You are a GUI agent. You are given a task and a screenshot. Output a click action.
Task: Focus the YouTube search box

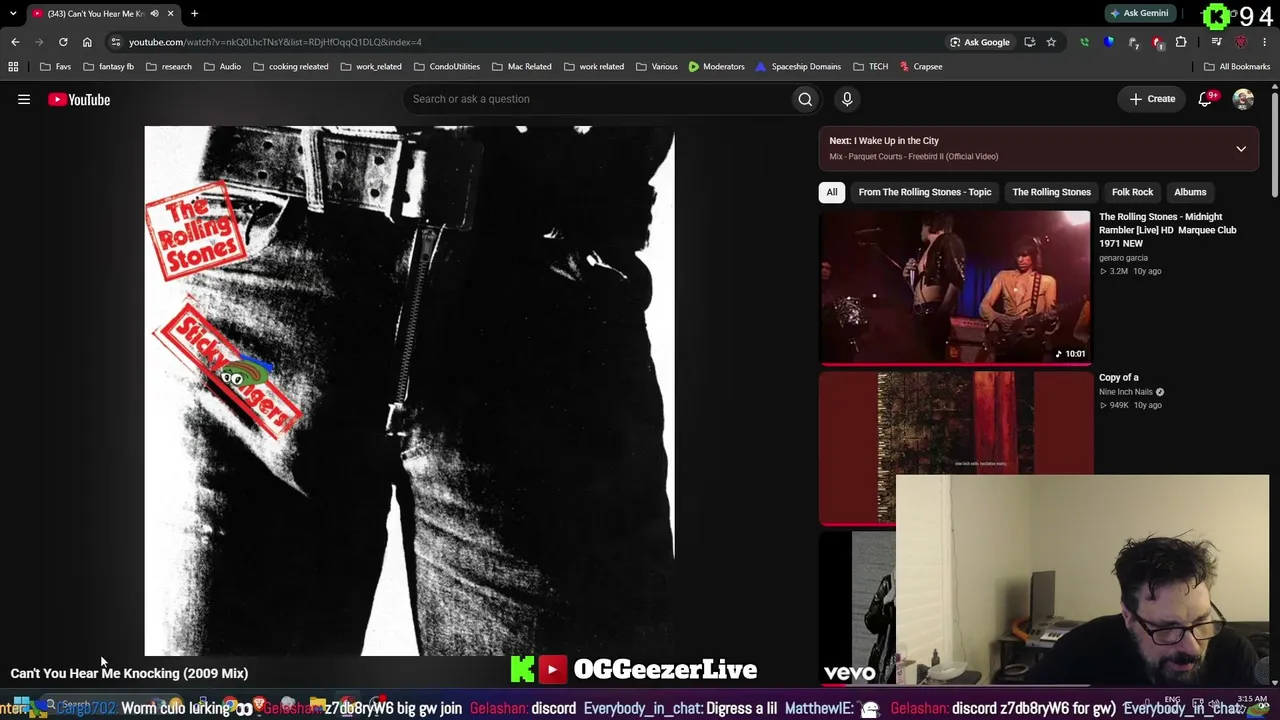click(596, 99)
